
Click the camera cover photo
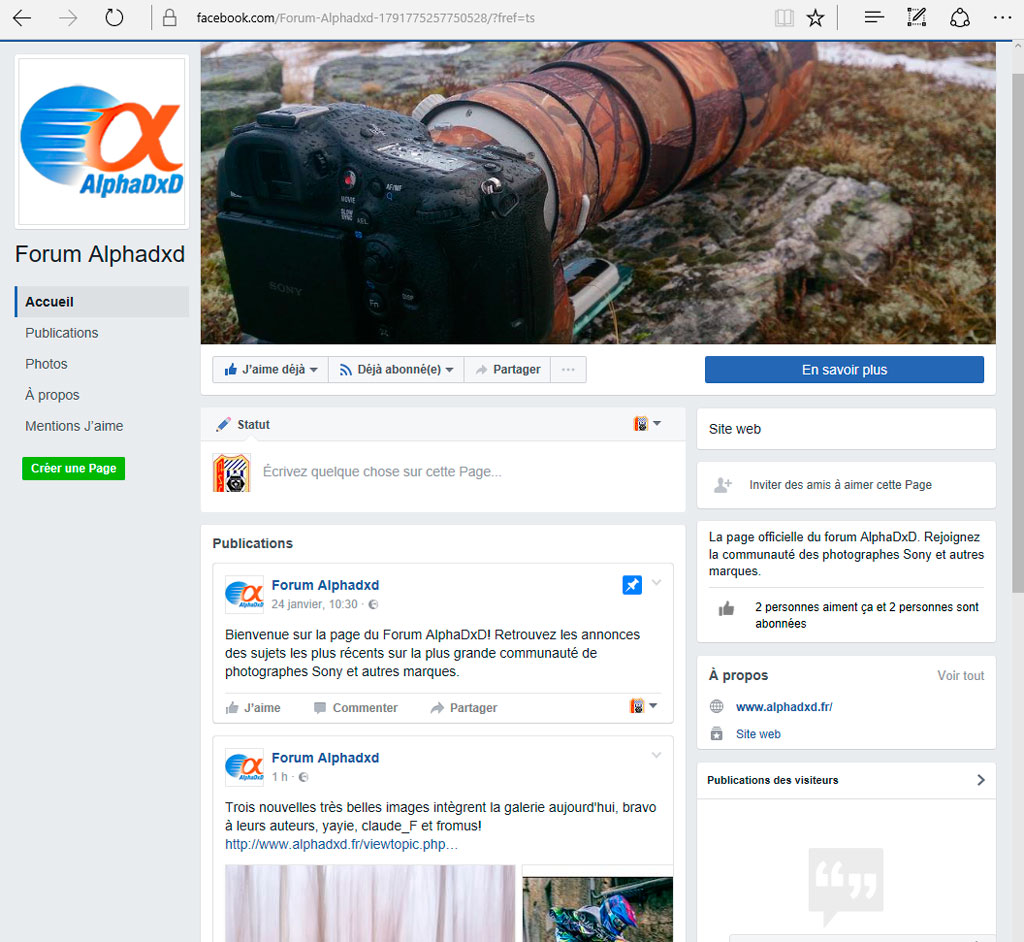click(x=598, y=193)
